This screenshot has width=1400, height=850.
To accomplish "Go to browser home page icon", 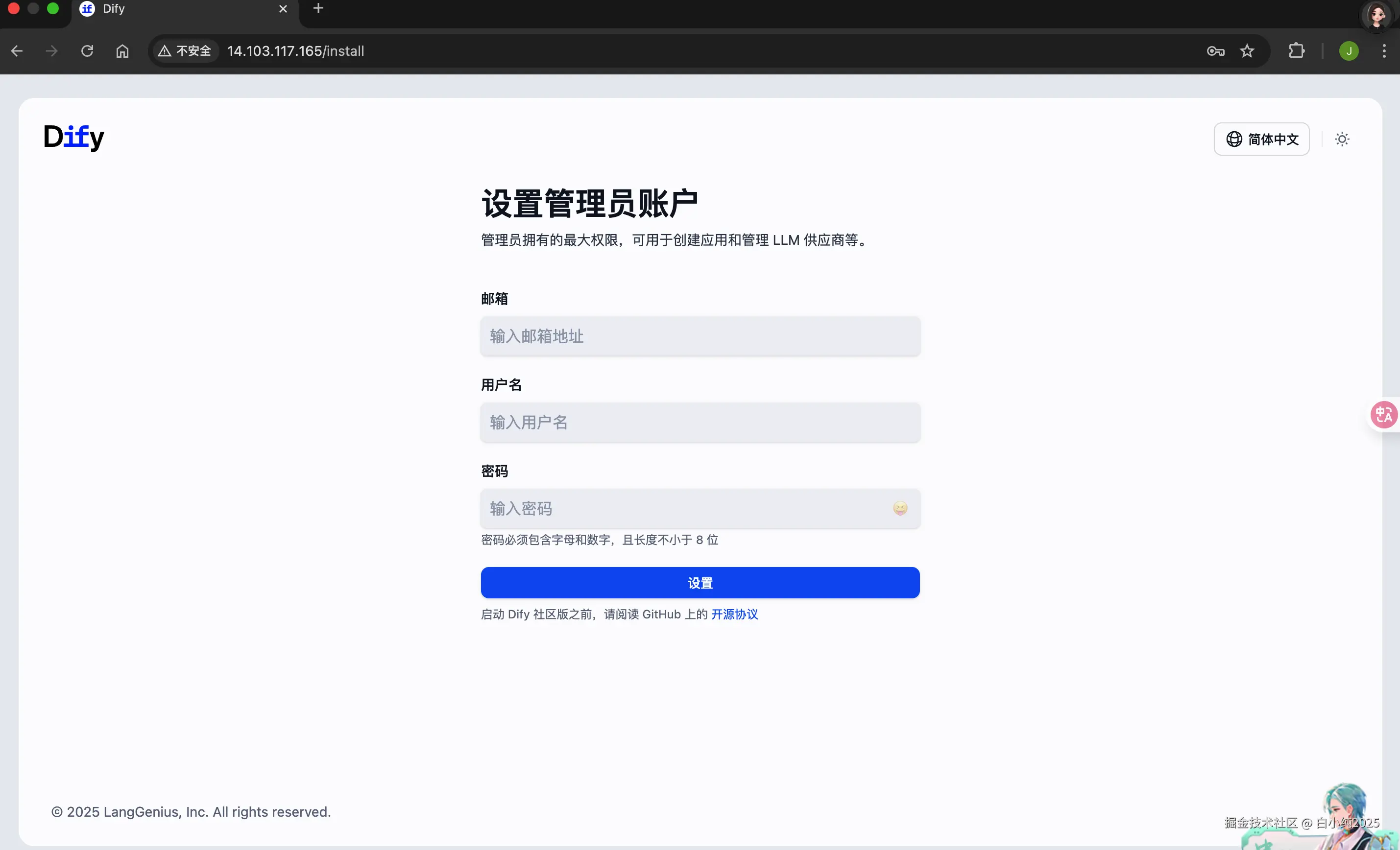I will tap(122, 51).
